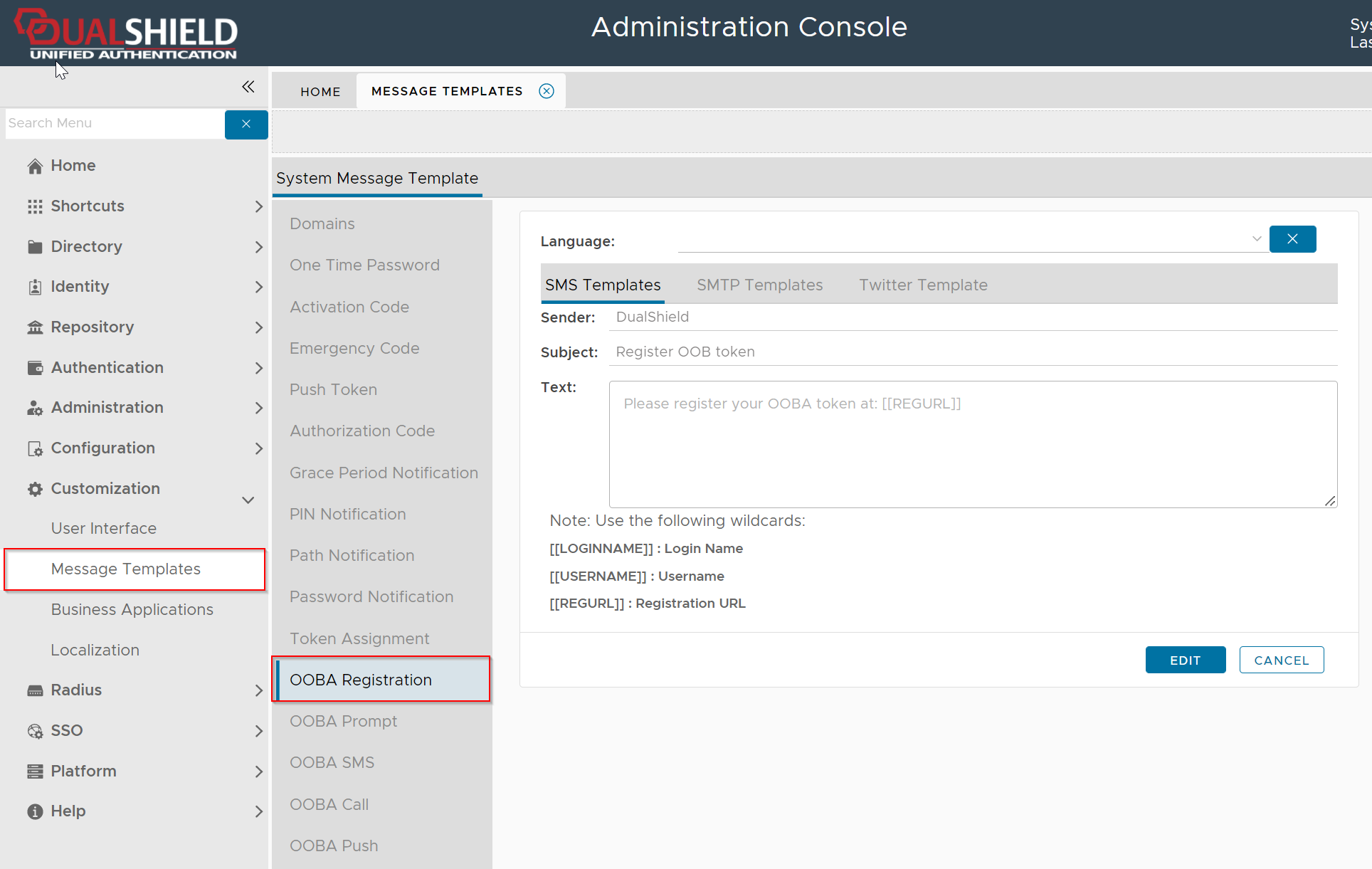Switch to Twitter Template tab
This screenshot has width=1372, height=869.
pos(923,285)
